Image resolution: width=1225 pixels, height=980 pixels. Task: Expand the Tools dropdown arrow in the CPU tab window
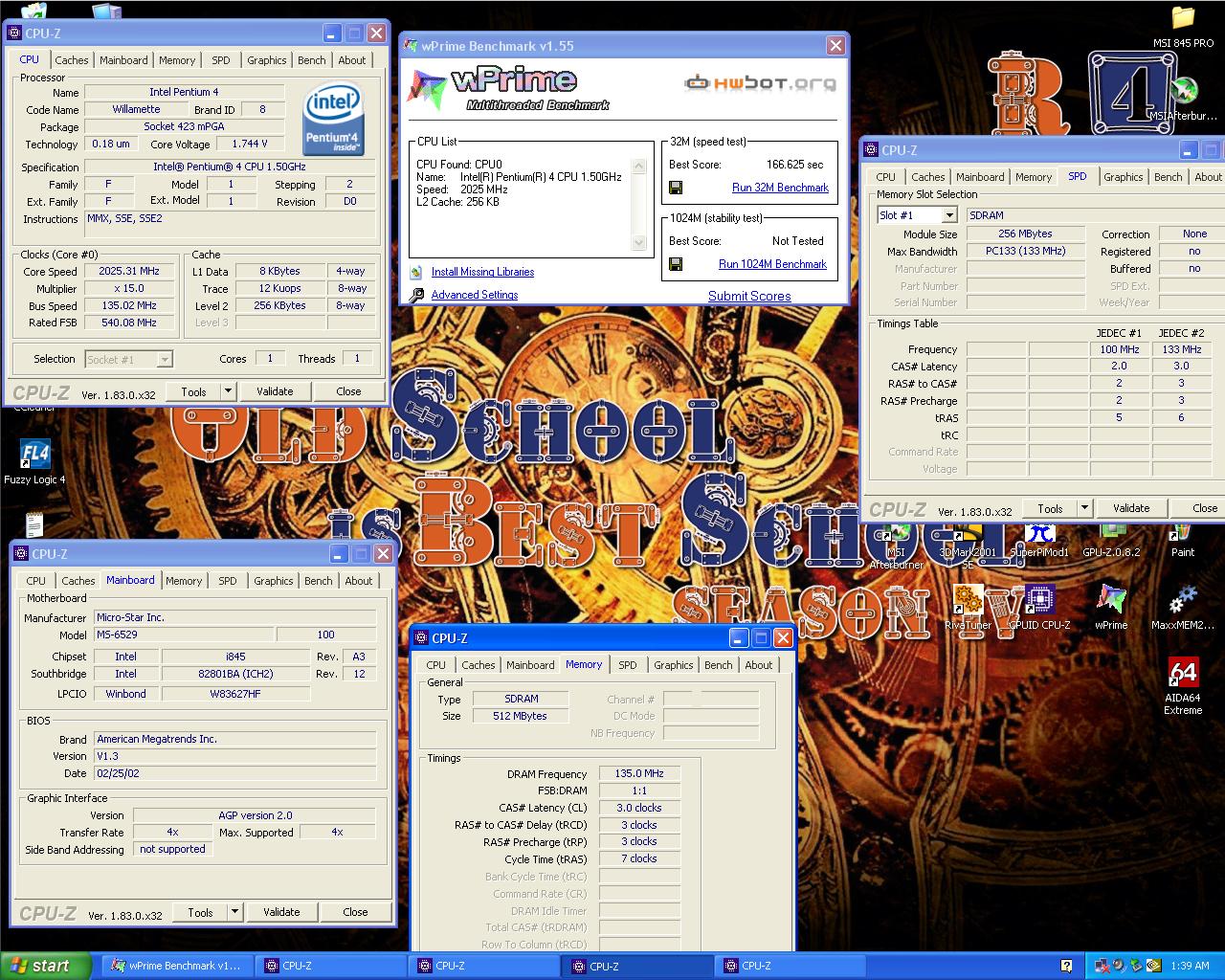[x=228, y=391]
